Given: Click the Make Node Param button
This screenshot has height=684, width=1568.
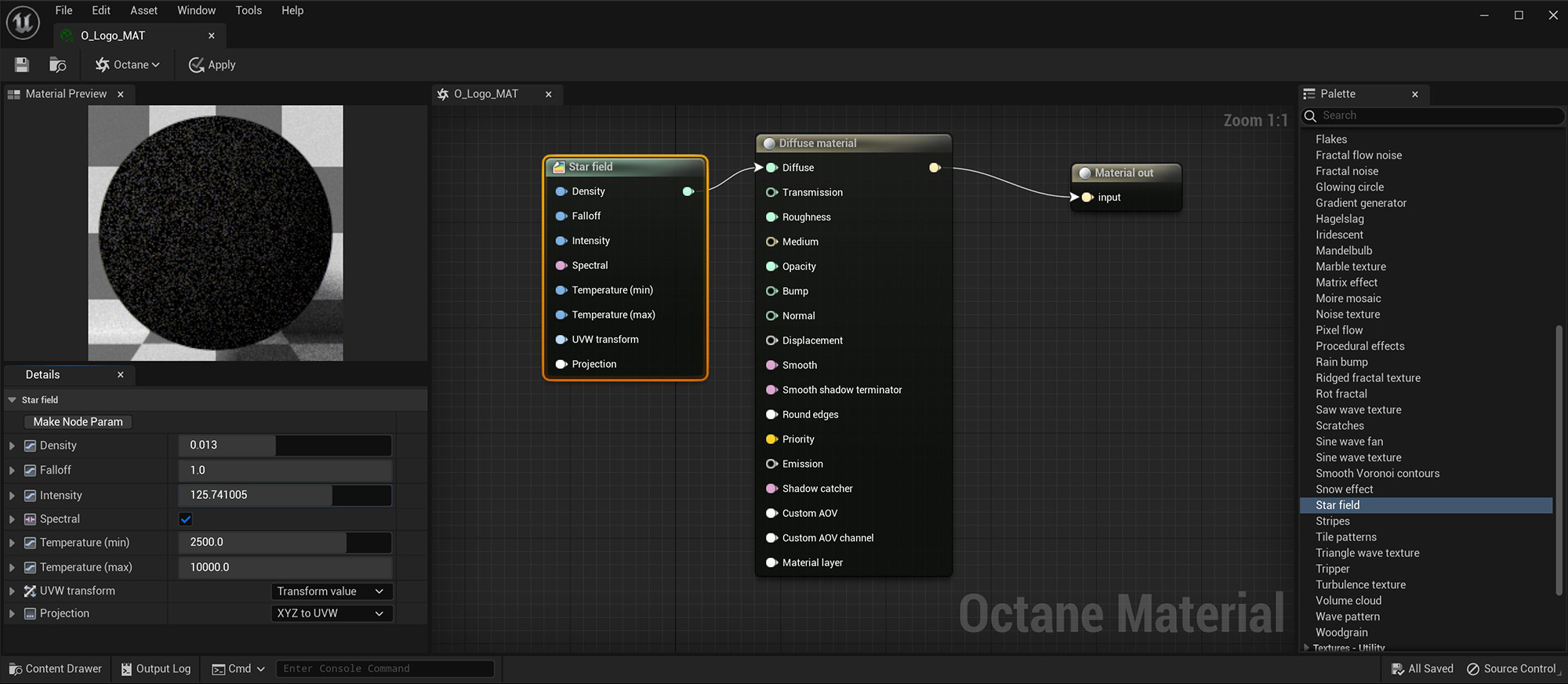Looking at the screenshot, I should pos(78,422).
